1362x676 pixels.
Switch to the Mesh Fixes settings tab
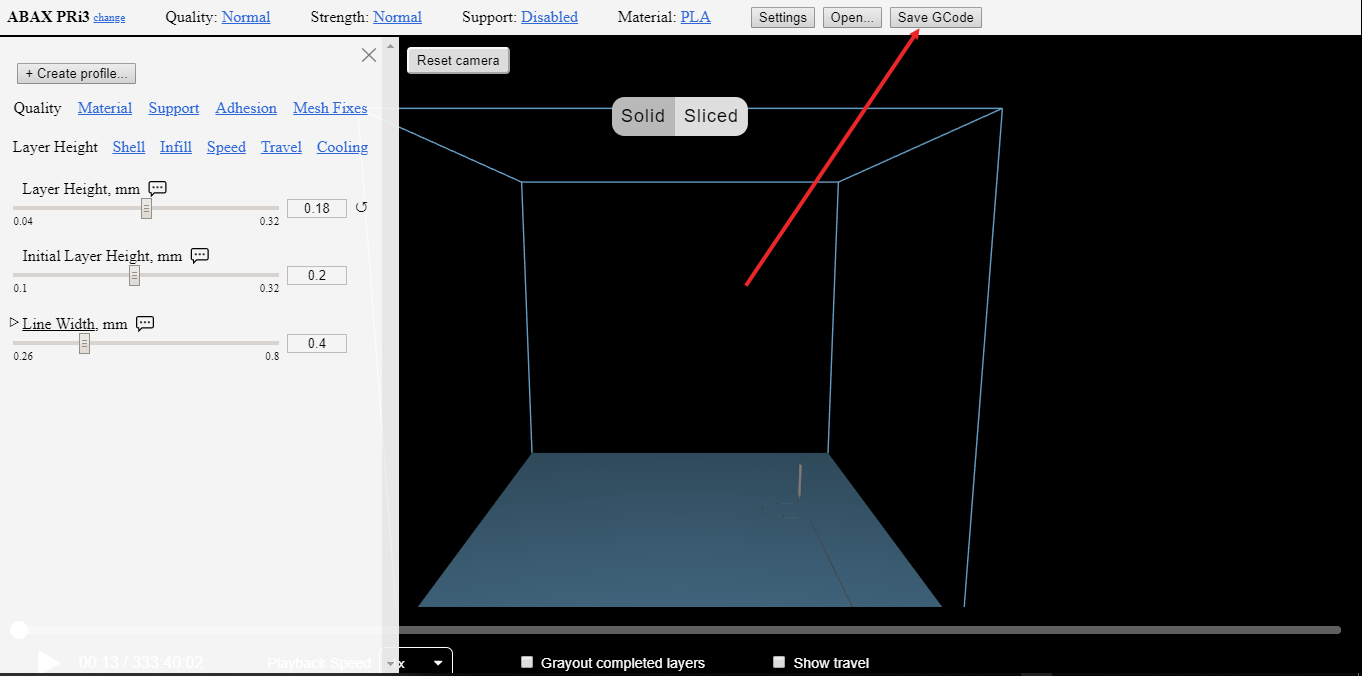[x=330, y=108]
